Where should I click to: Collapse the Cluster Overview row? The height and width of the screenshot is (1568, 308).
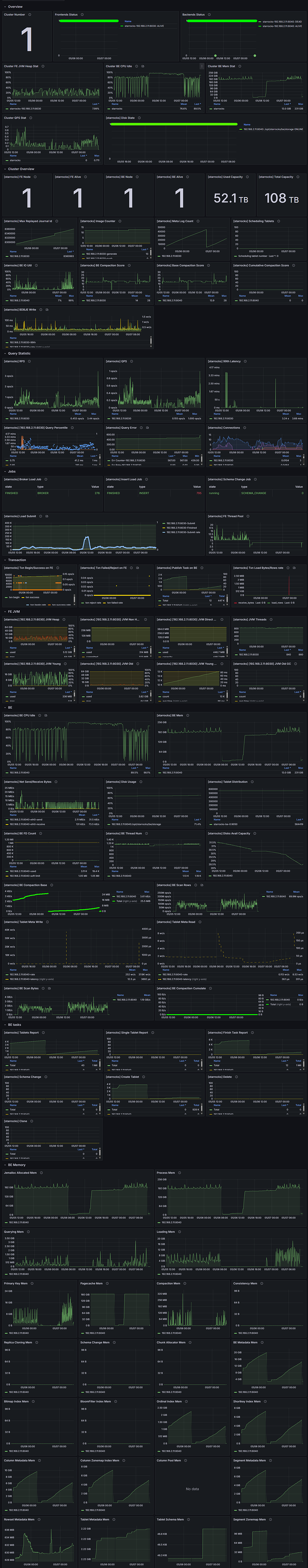(21, 169)
